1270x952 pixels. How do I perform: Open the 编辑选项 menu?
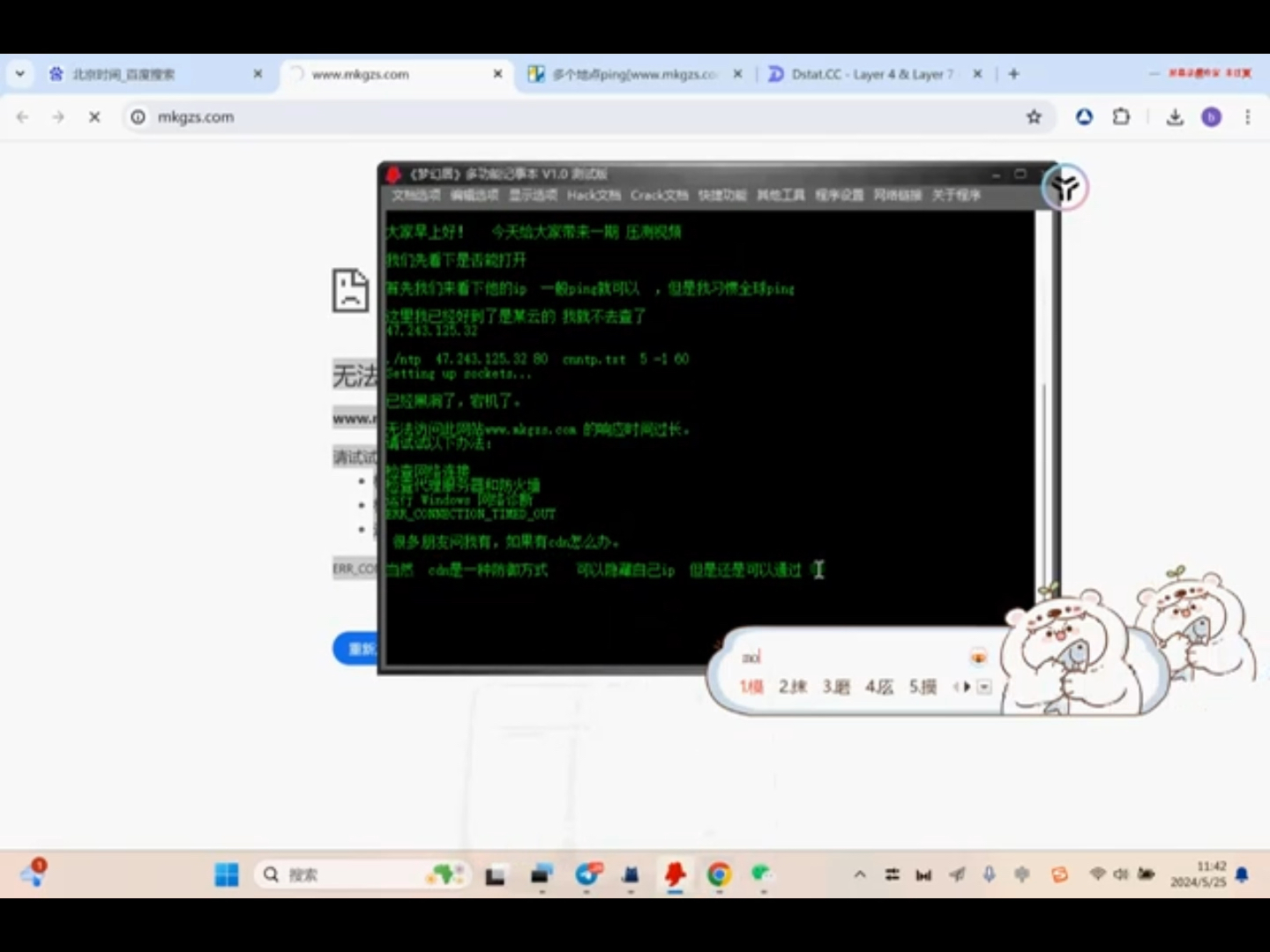(x=474, y=195)
